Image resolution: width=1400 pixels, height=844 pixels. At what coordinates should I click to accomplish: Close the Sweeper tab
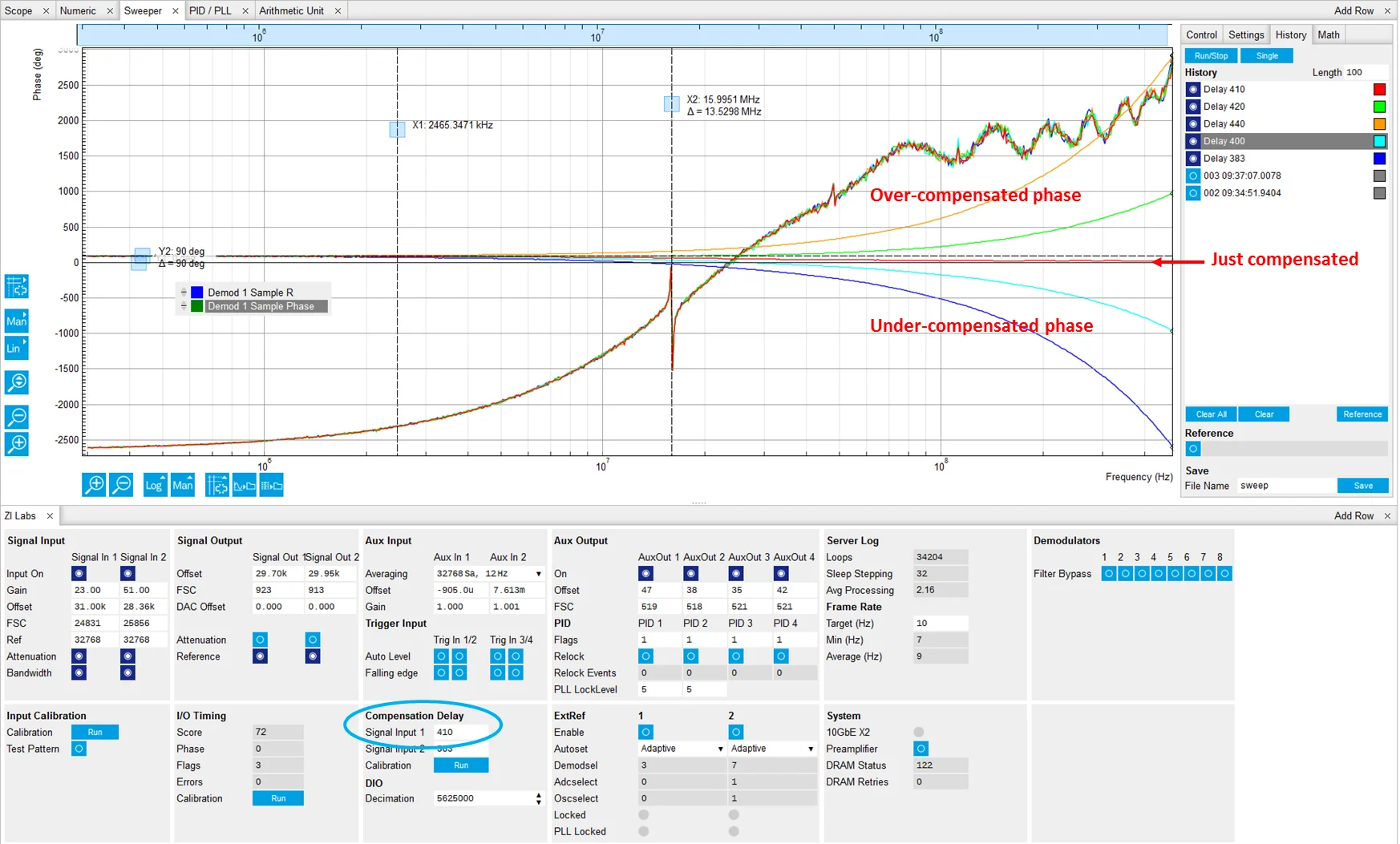point(175,11)
